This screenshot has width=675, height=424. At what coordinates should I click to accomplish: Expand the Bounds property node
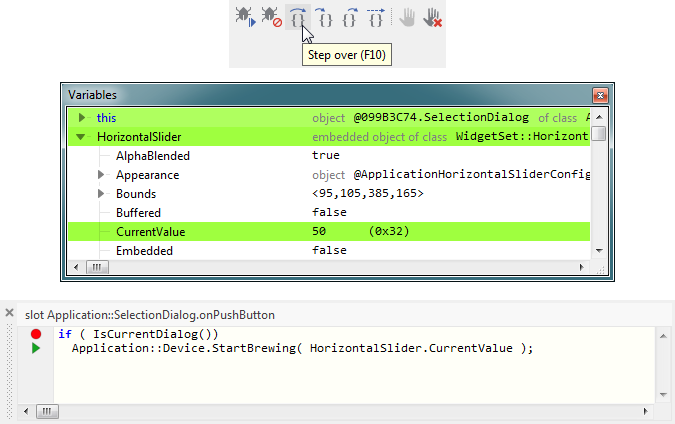101,194
